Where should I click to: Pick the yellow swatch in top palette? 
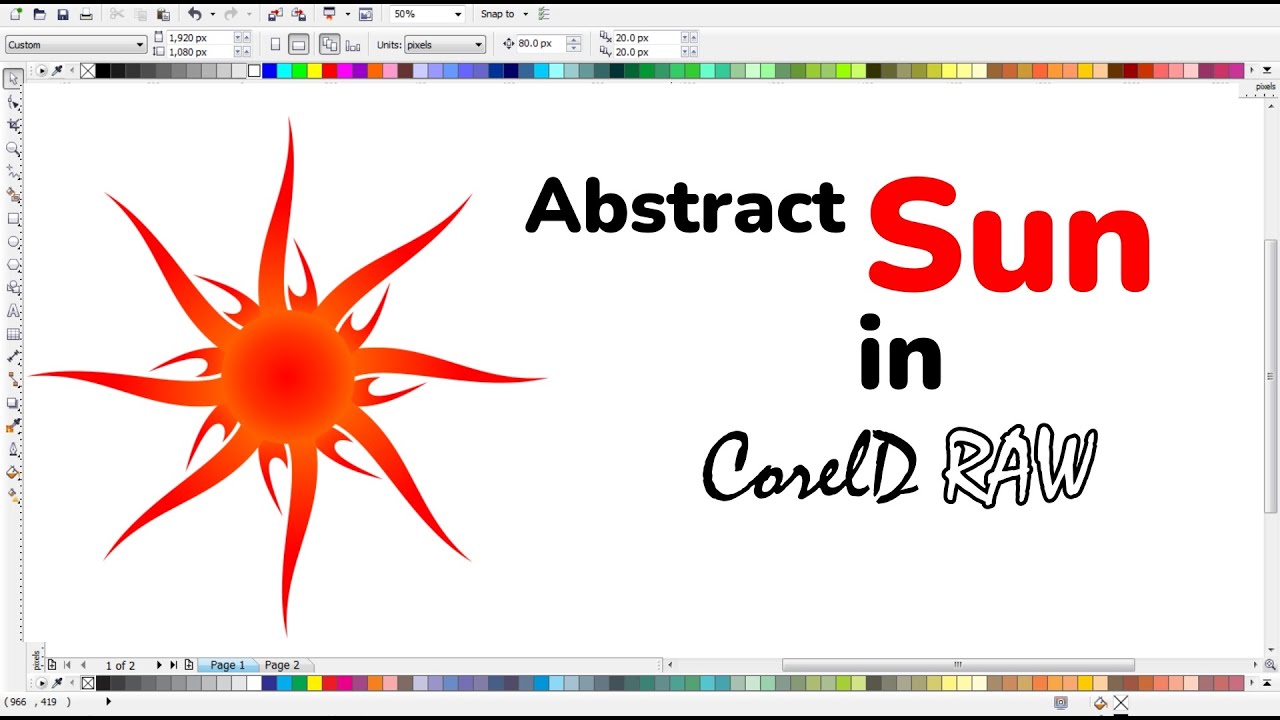(314, 71)
